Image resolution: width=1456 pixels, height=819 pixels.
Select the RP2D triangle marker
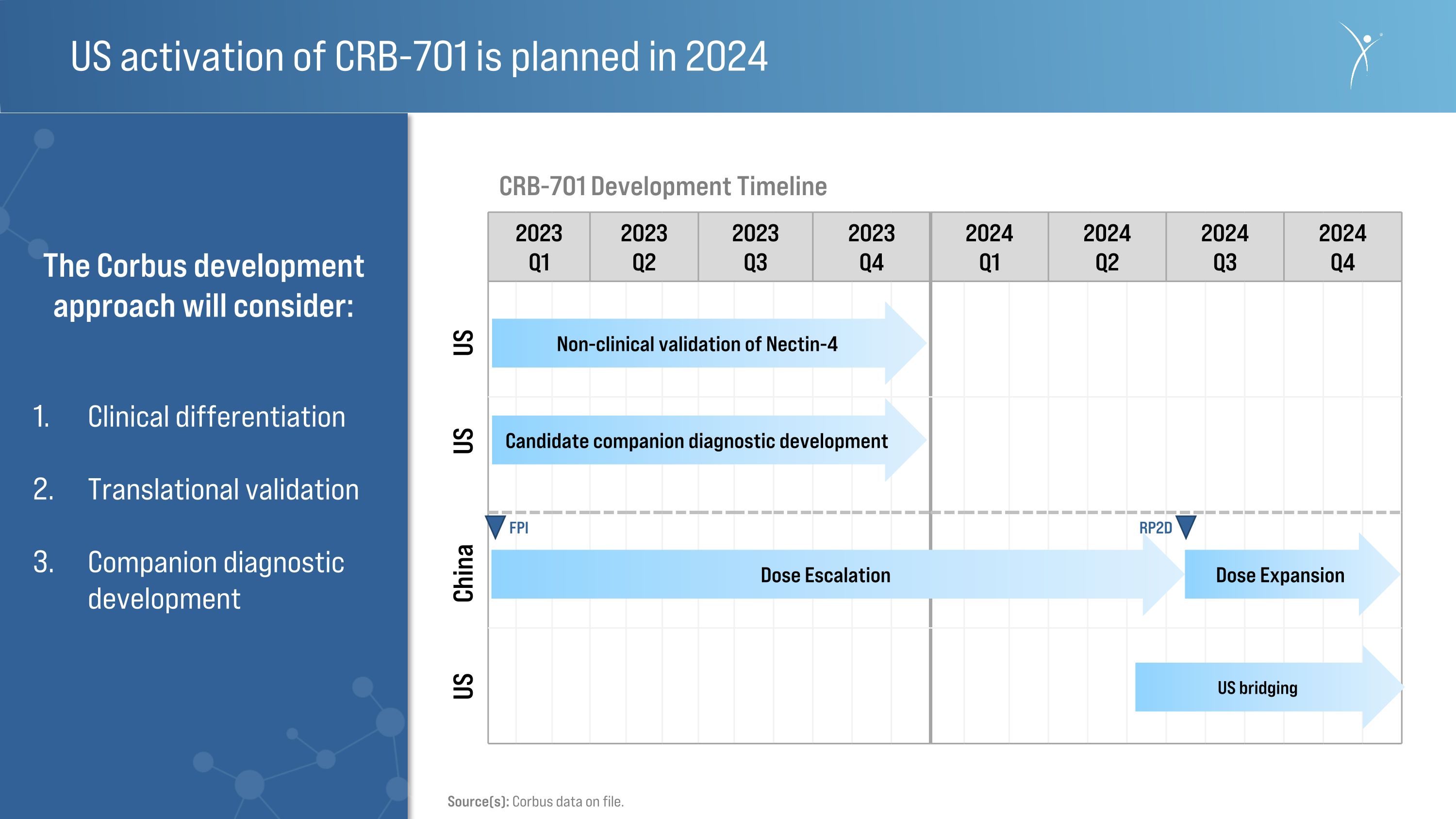point(1186,527)
